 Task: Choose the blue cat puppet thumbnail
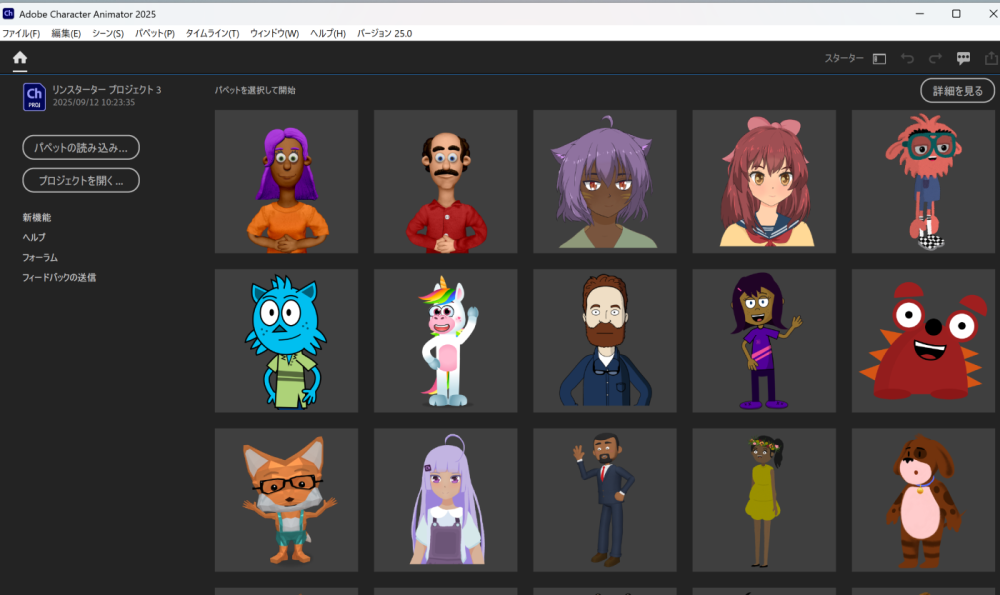(x=286, y=340)
